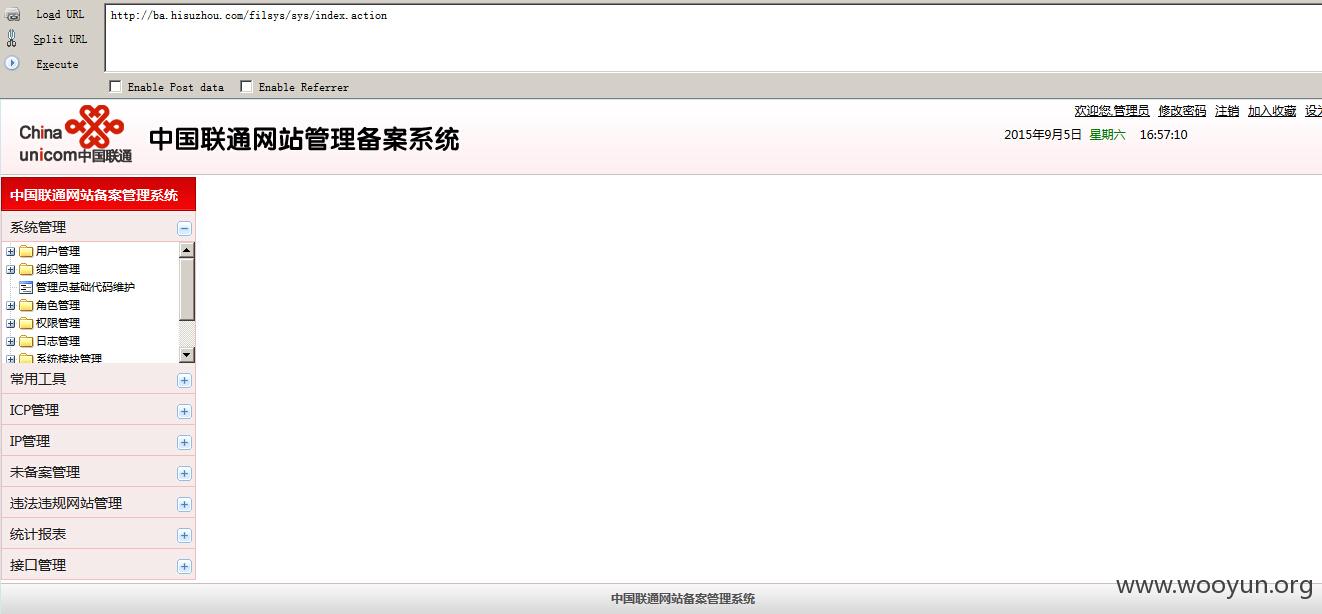Expand the 常用工具 section
The width and height of the screenshot is (1322, 614).
pyautogui.click(x=184, y=380)
